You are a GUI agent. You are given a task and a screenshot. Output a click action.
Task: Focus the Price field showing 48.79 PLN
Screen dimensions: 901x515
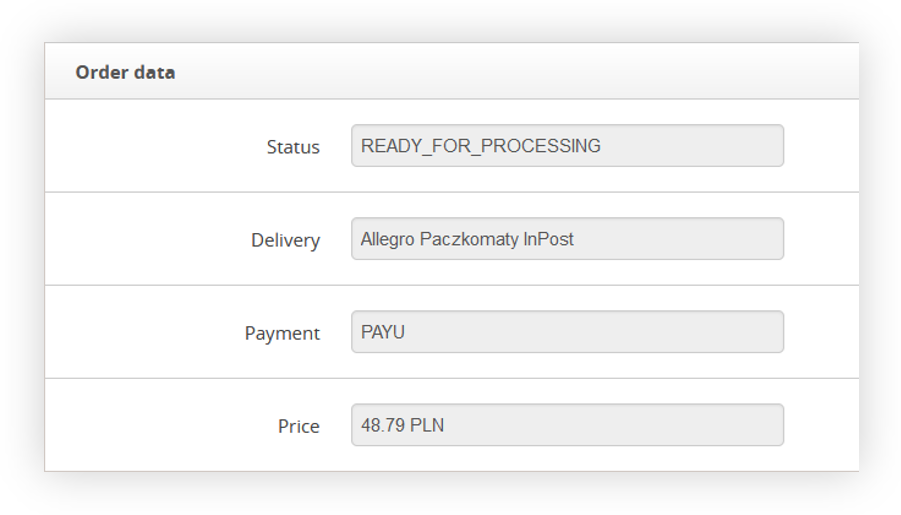click(x=566, y=425)
